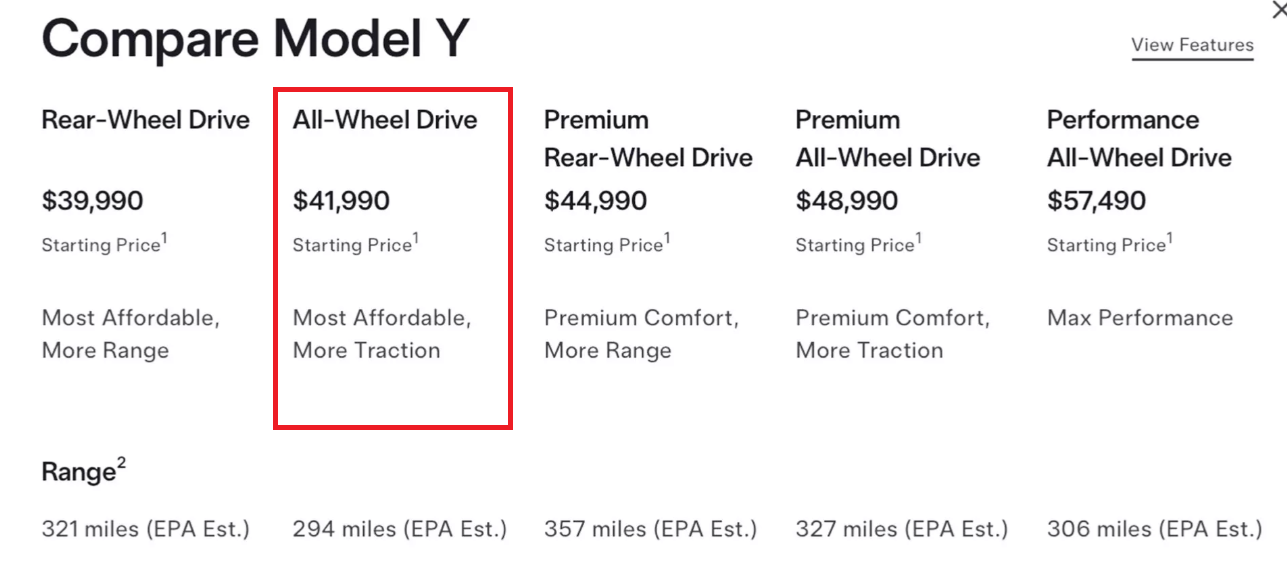Viewport: 1287px width, 568px height.
Task: Click the 327 miles range value
Action: 901,529
